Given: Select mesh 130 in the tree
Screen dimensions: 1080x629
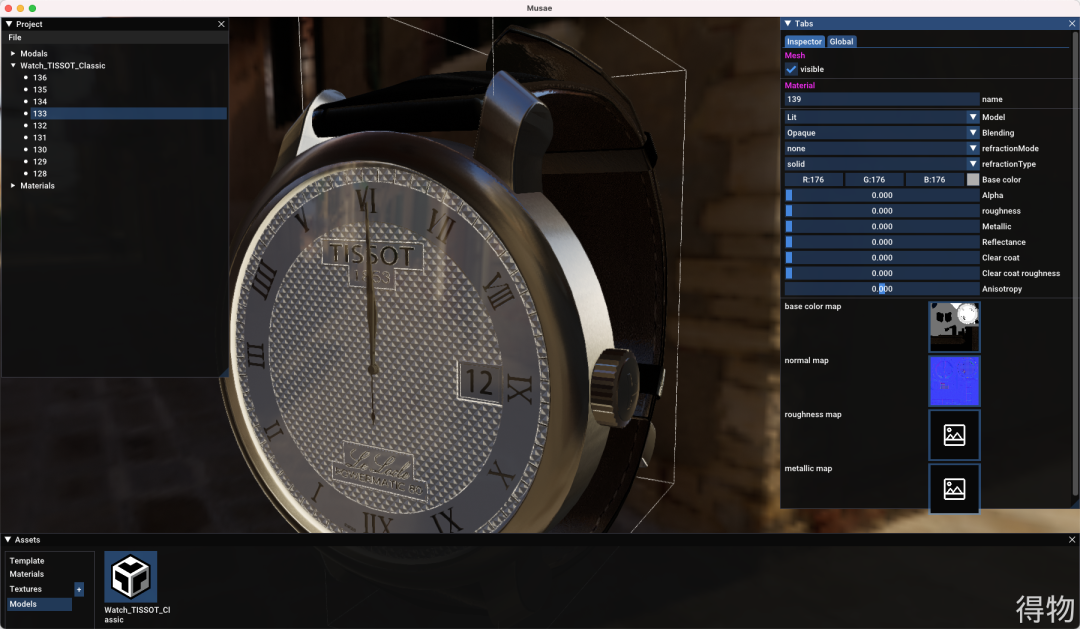Looking at the screenshot, I should pyautogui.click(x=40, y=149).
